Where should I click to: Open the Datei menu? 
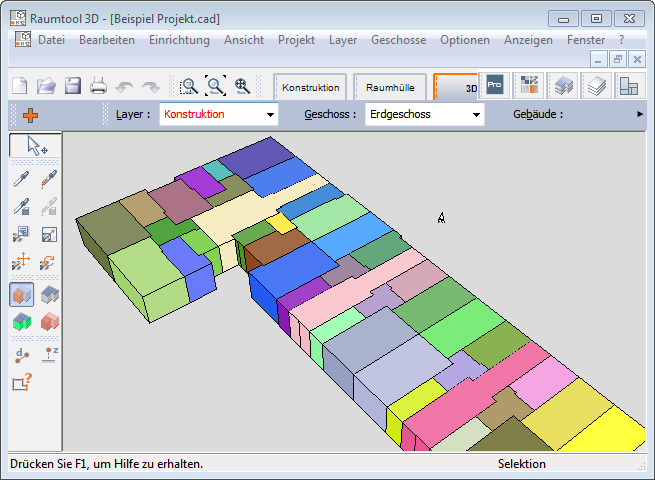click(x=51, y=40)
